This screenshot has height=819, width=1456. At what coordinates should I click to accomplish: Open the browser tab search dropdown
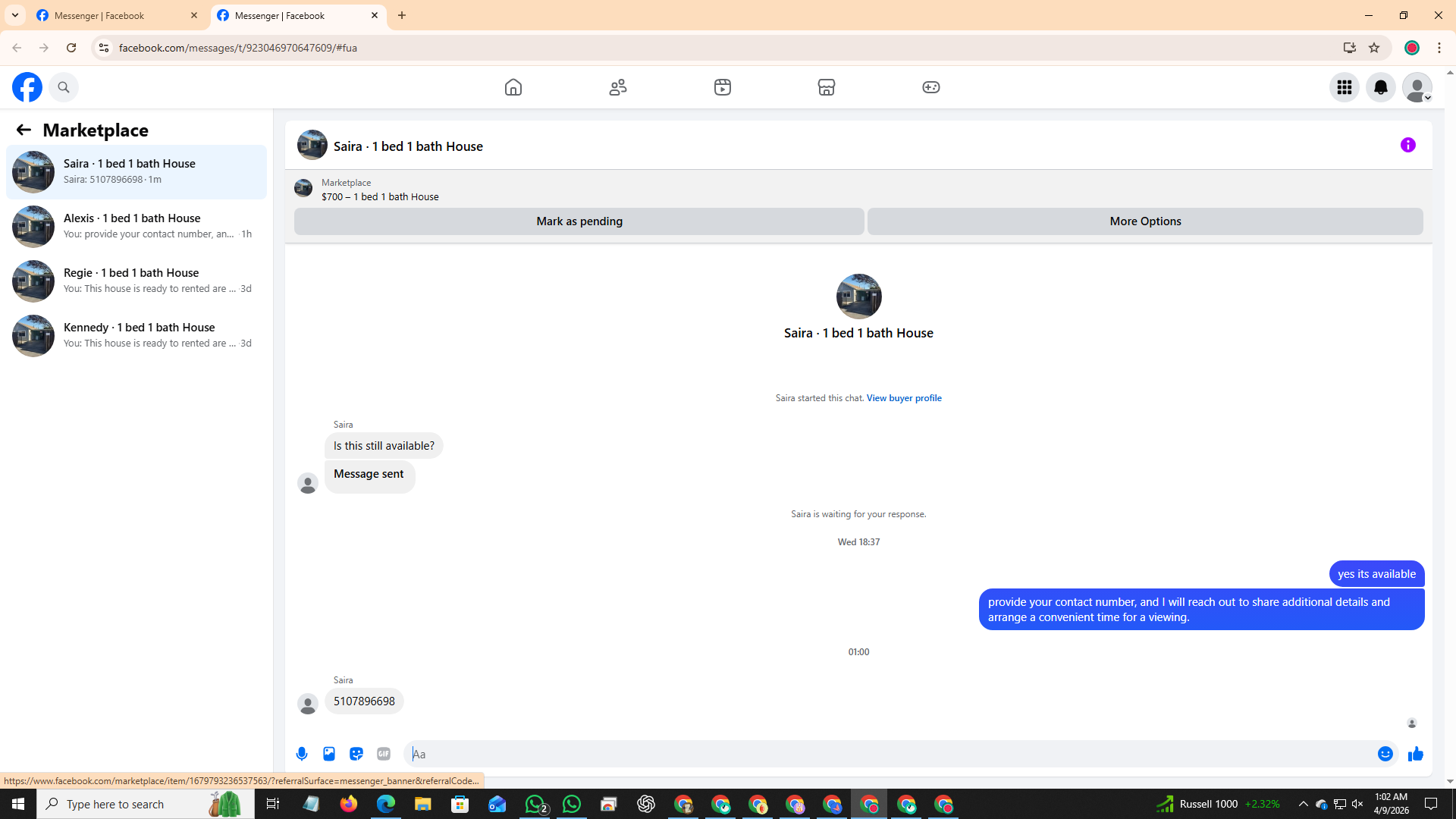click(x=15, y=15)
